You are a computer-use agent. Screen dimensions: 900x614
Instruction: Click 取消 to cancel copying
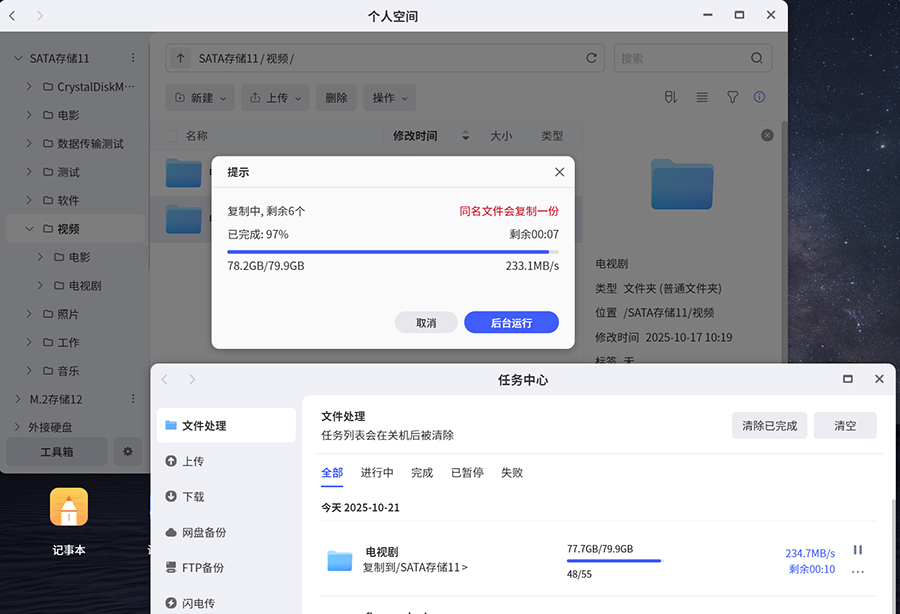click(x=426, y=322)
